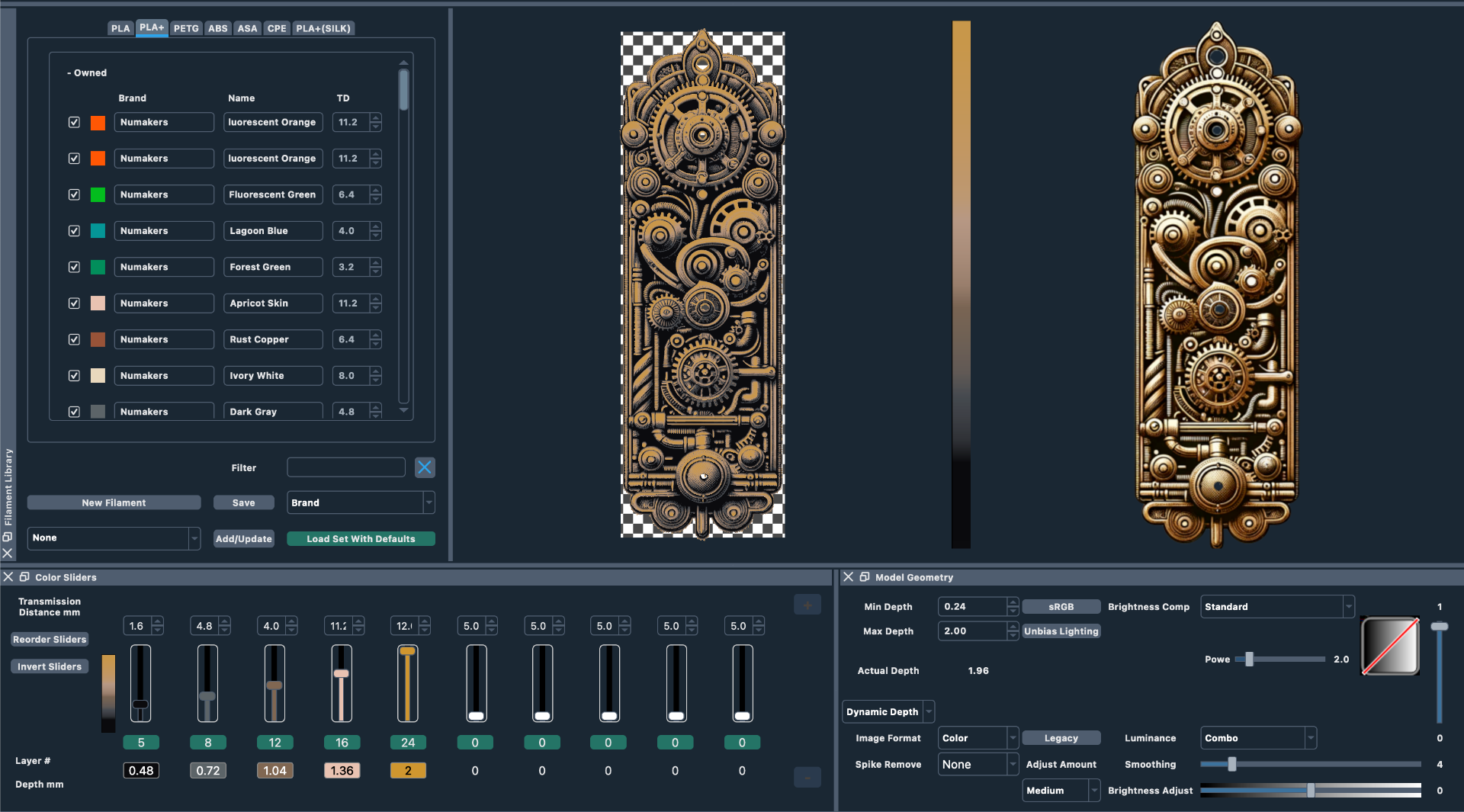The width and height of the screenshot is (1464, 812).
Task: Switch to the CPE tab
Action: click(x=277, y=28)
